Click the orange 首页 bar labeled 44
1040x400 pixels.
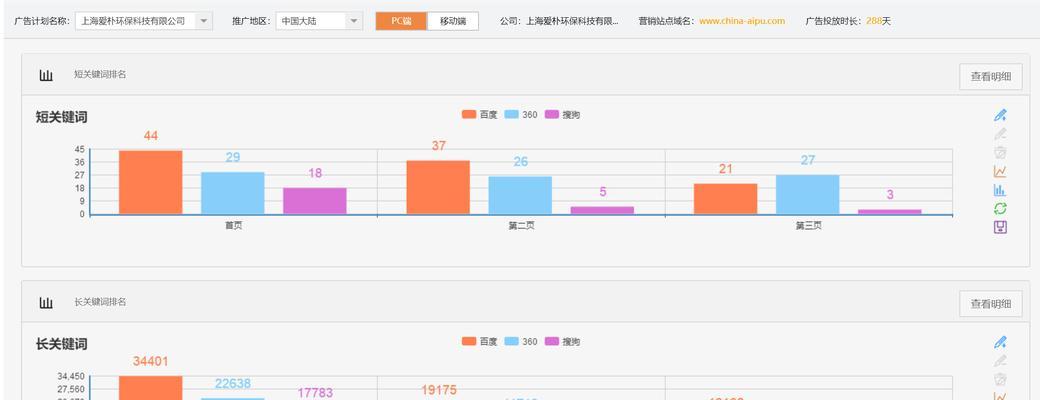tap(151, 182)
